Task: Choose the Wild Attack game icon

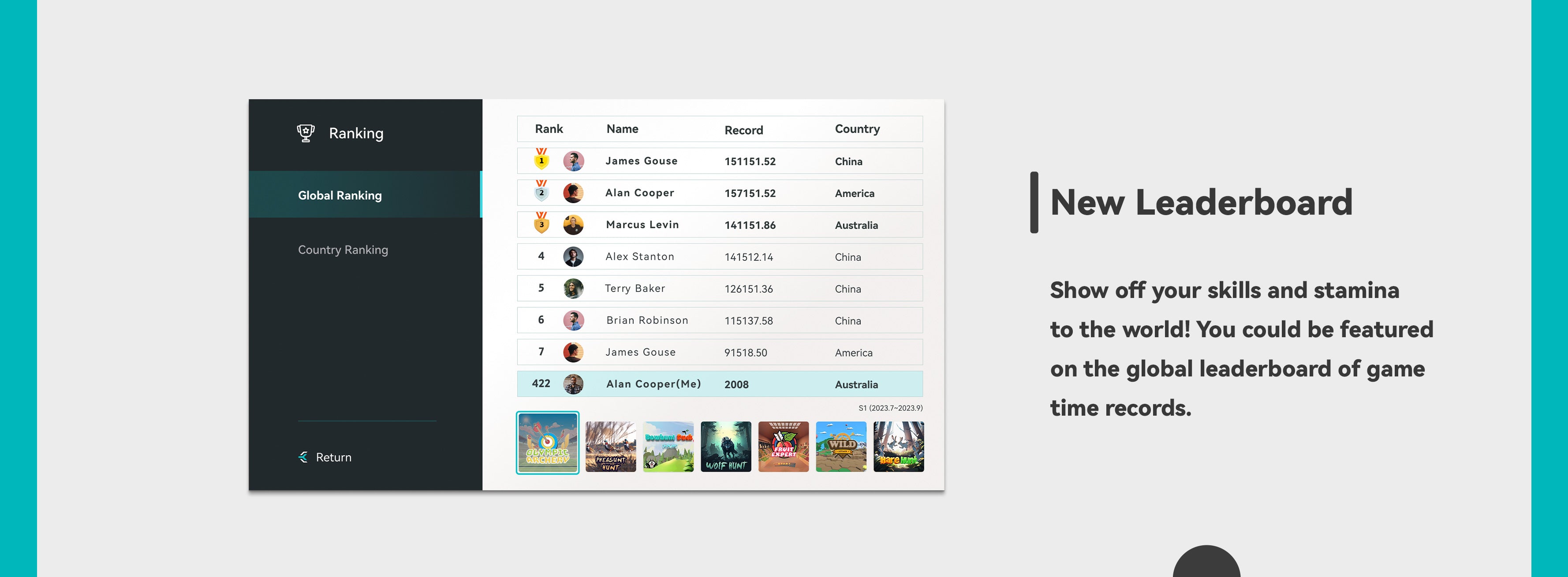Action: 840,446
